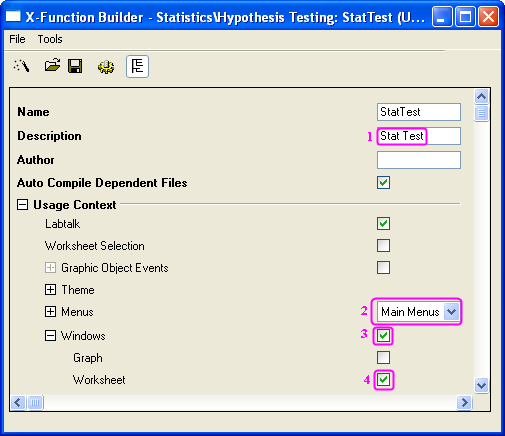
Task: Expand the Theme node
Action: [50, 290]
